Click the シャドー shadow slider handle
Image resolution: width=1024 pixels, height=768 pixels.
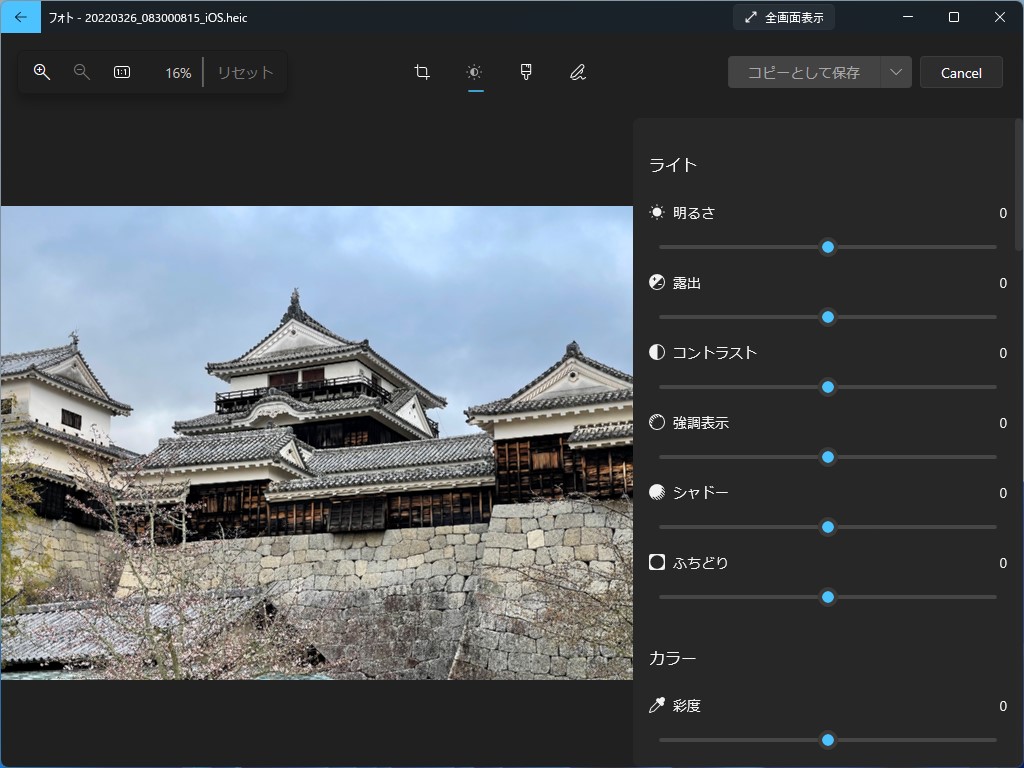point(828,527)
